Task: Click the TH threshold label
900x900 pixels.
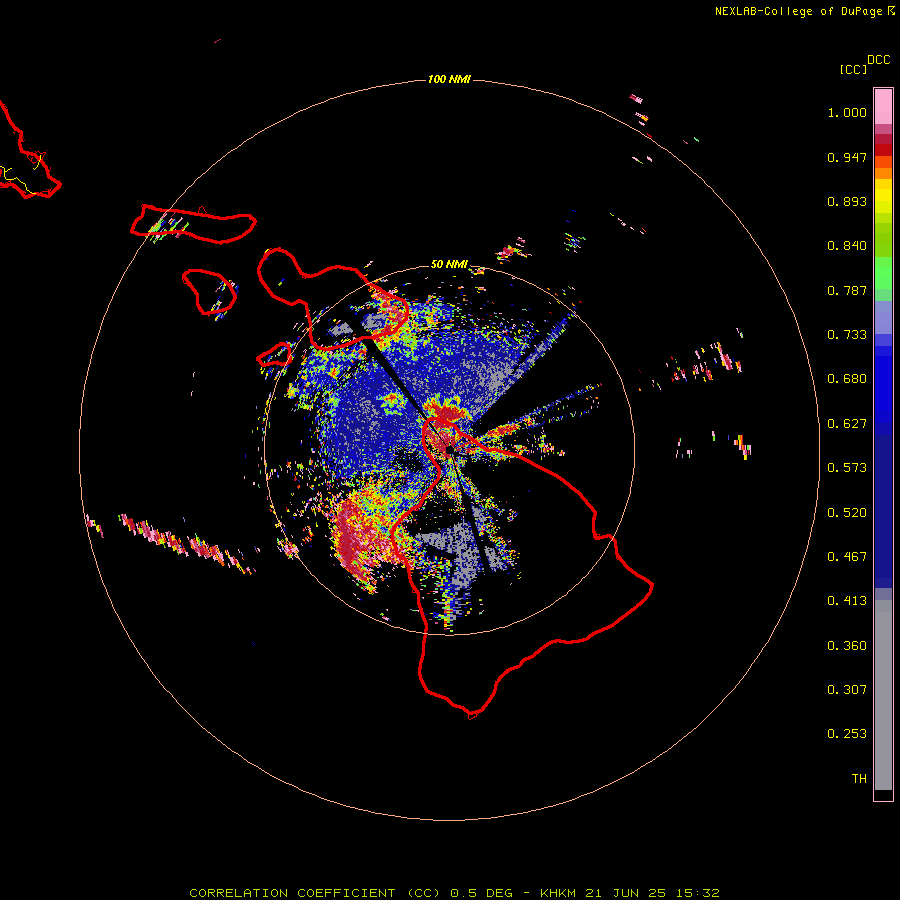Action: coord(859,779)
